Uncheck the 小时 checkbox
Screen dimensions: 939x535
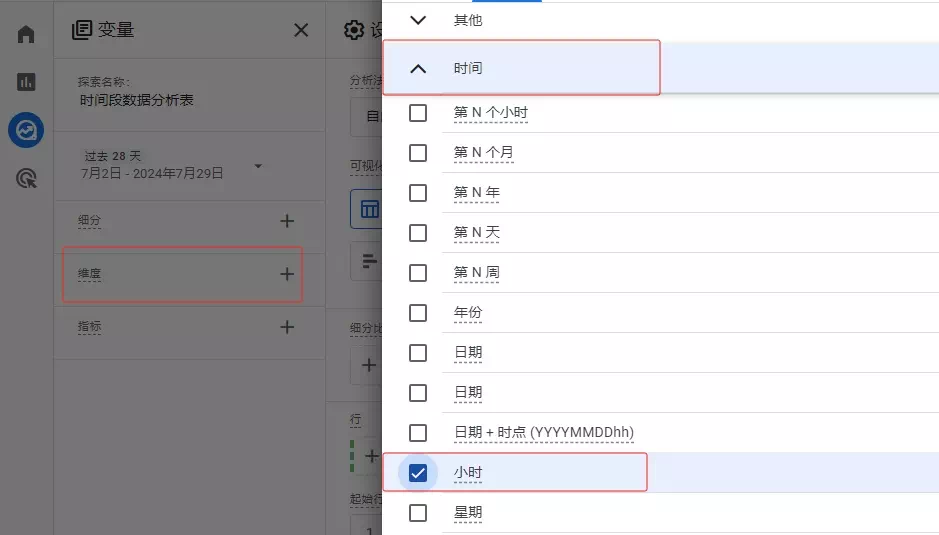tap(418, 473)
